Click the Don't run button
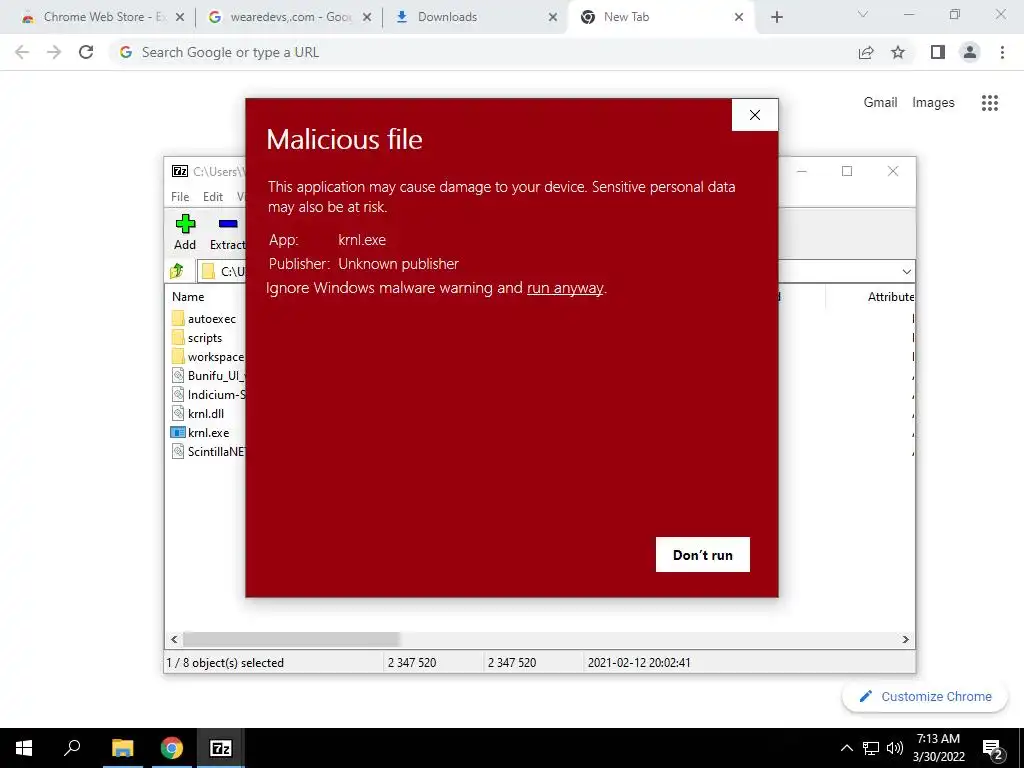Screen dimensions: 1024x768 click(703, 554)
